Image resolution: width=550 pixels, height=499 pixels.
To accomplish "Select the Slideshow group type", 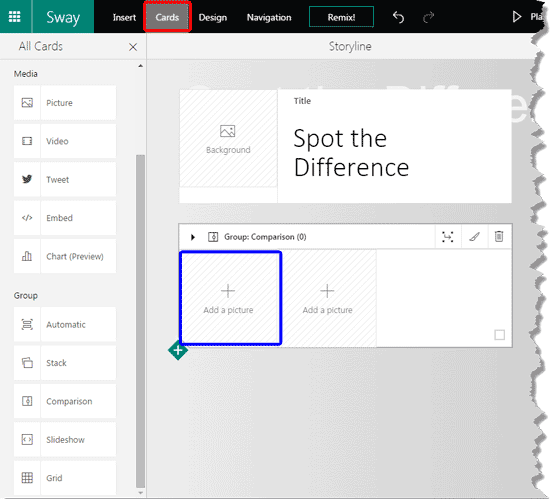I will (x=65, y=439).
